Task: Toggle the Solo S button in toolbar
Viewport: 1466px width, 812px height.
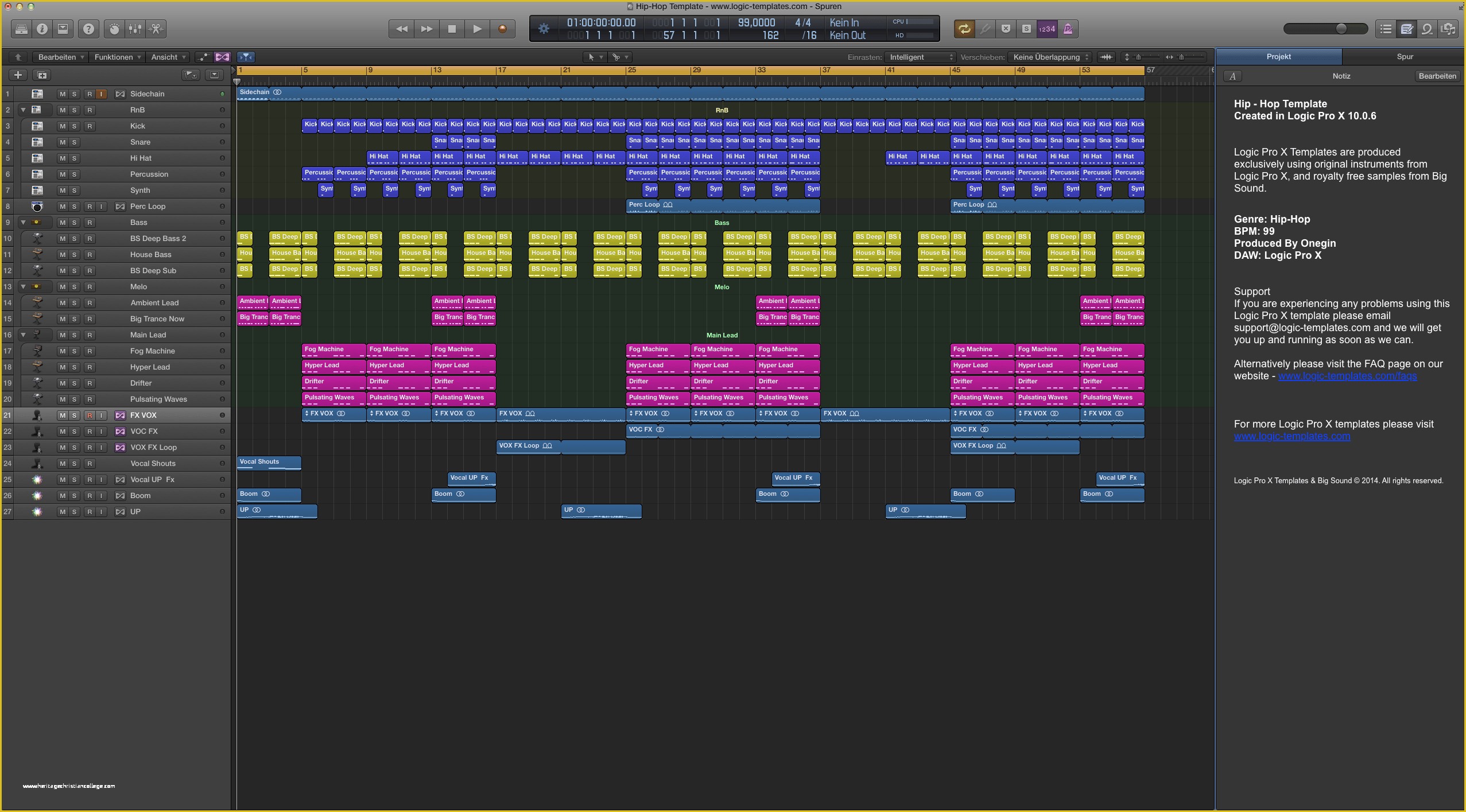Action: click(x=1026, y=29)
